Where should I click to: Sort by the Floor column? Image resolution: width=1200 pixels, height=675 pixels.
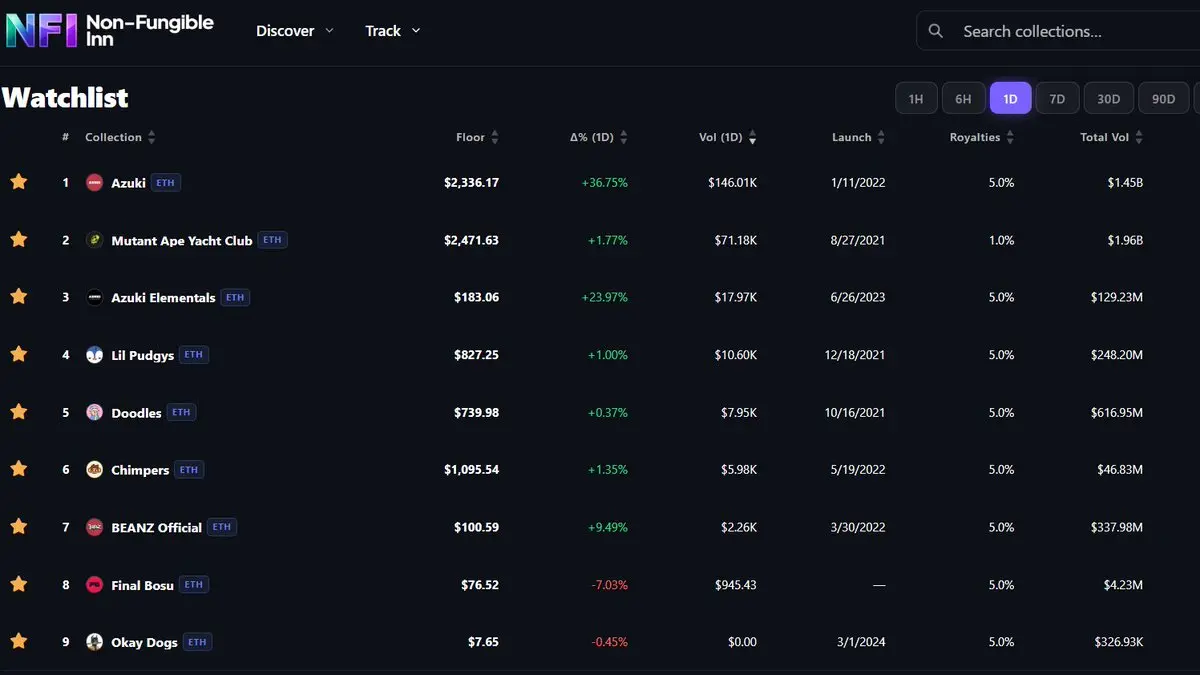coord(477,137)
